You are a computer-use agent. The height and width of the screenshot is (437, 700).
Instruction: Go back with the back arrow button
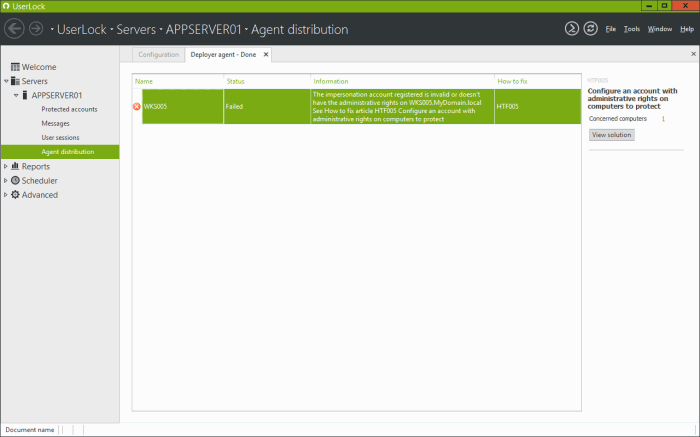pyautogui.click(x=14, y=29)
